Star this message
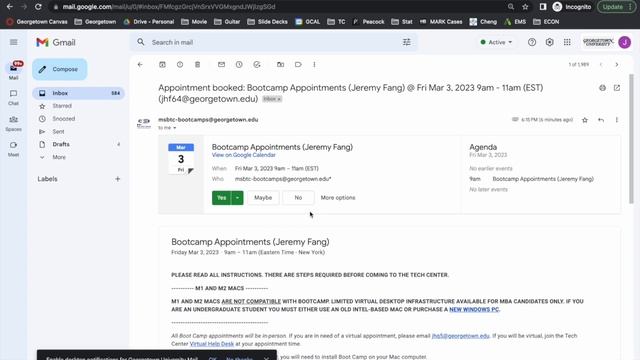The height and width of the screenshot is (360, 640). tap(585, 120)
